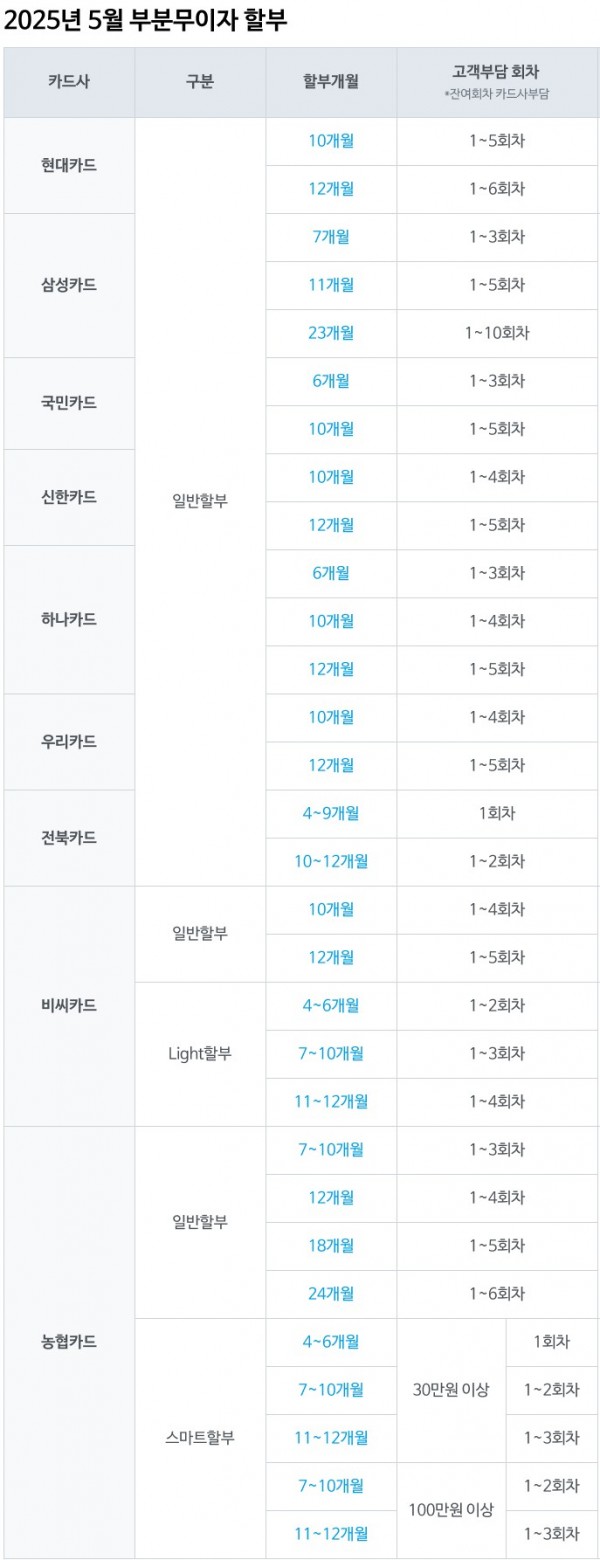Select the 1~10회차 cell
The width and height of the screenshot is (600, 1560).
click(497, 333)
